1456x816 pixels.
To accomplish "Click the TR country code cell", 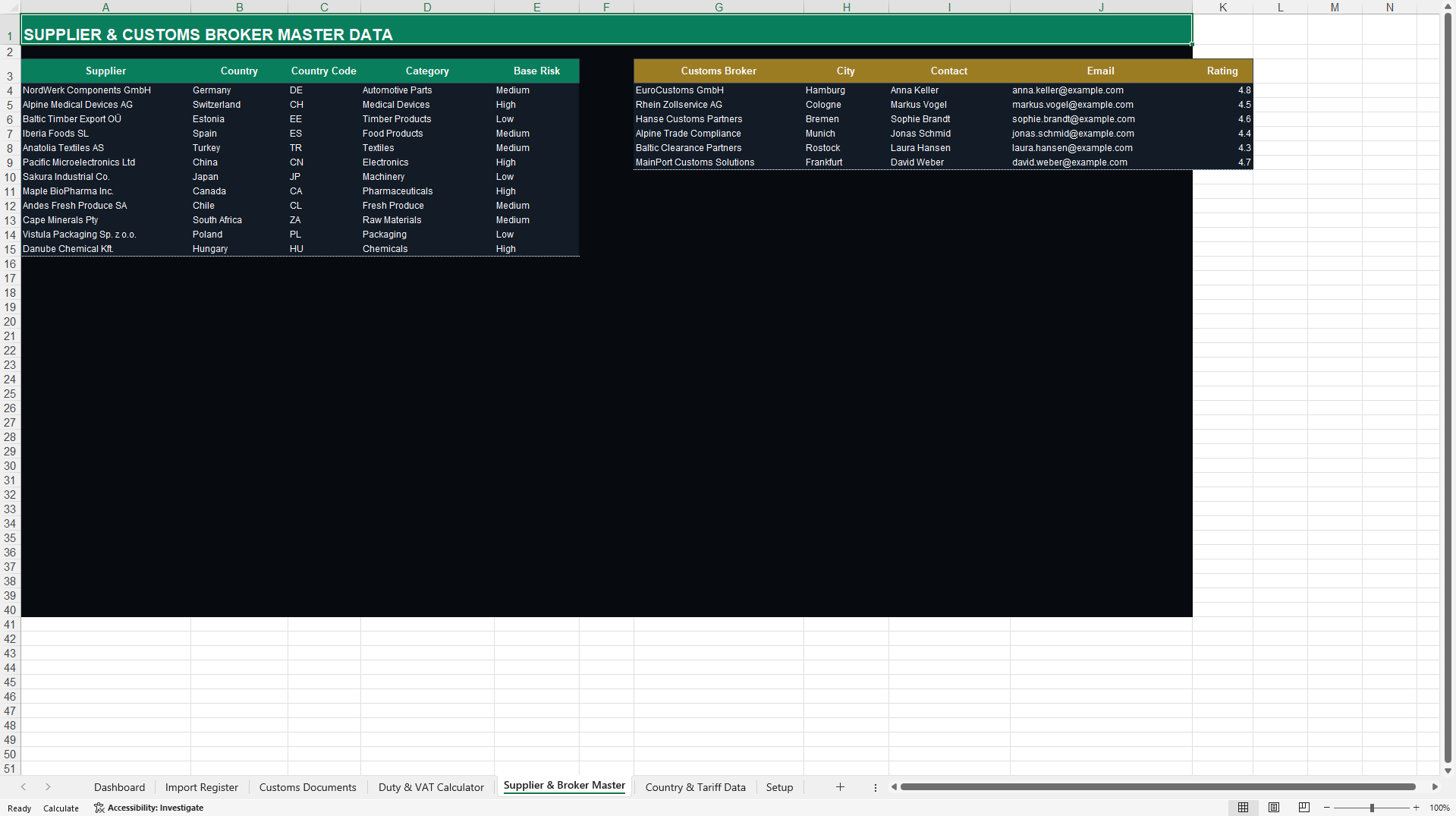I will point(324,148).
